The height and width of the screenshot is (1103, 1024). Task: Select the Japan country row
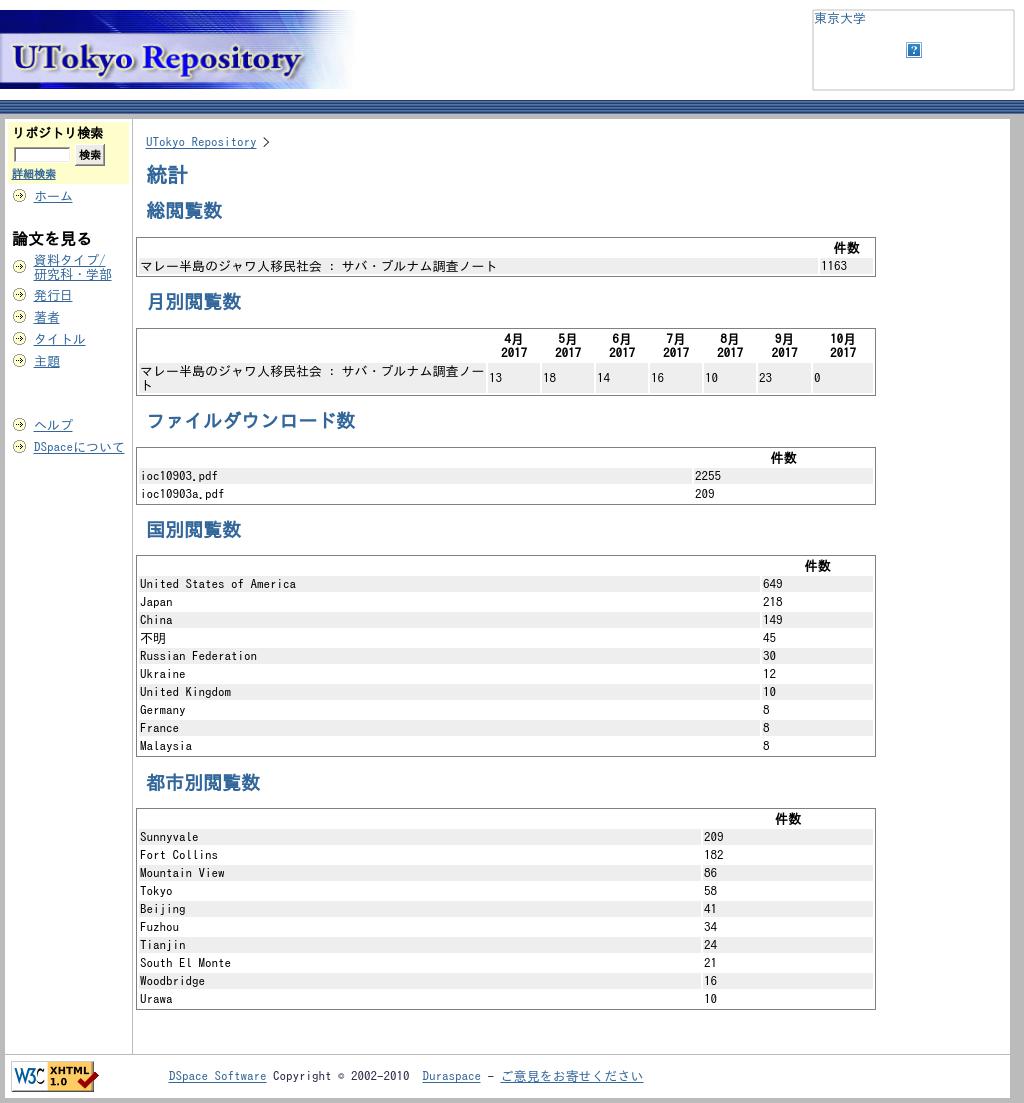click(x=506, y=602)
